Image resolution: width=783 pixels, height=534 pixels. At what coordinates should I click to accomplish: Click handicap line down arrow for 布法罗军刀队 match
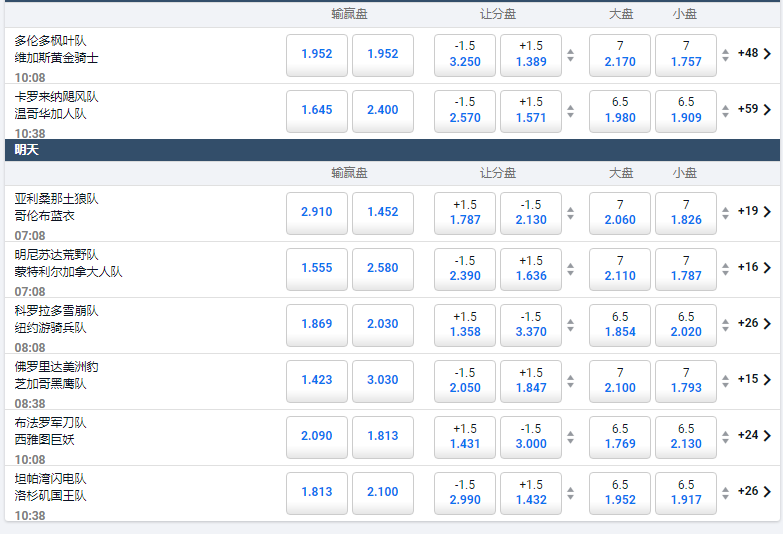(570, 440)
